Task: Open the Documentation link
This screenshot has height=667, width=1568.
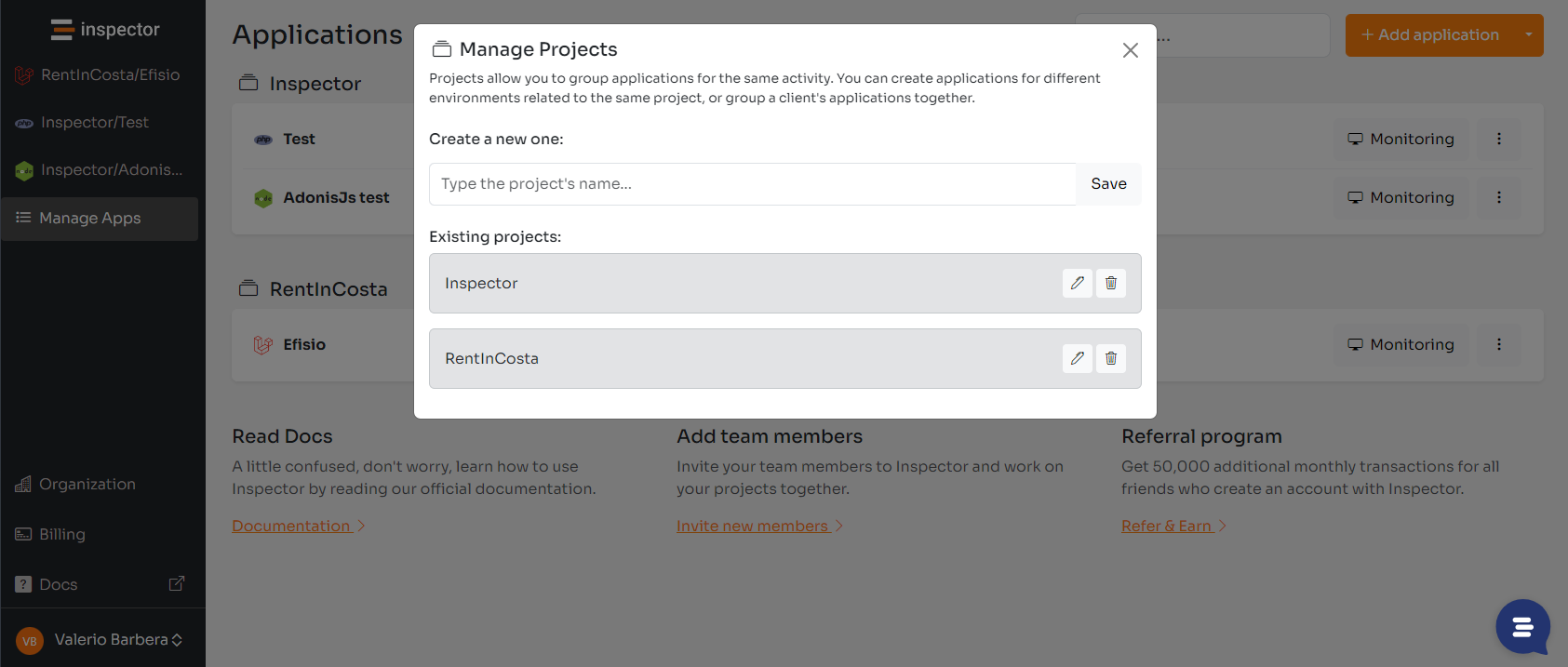Action: pyautogui.click(x=291, y=525)
